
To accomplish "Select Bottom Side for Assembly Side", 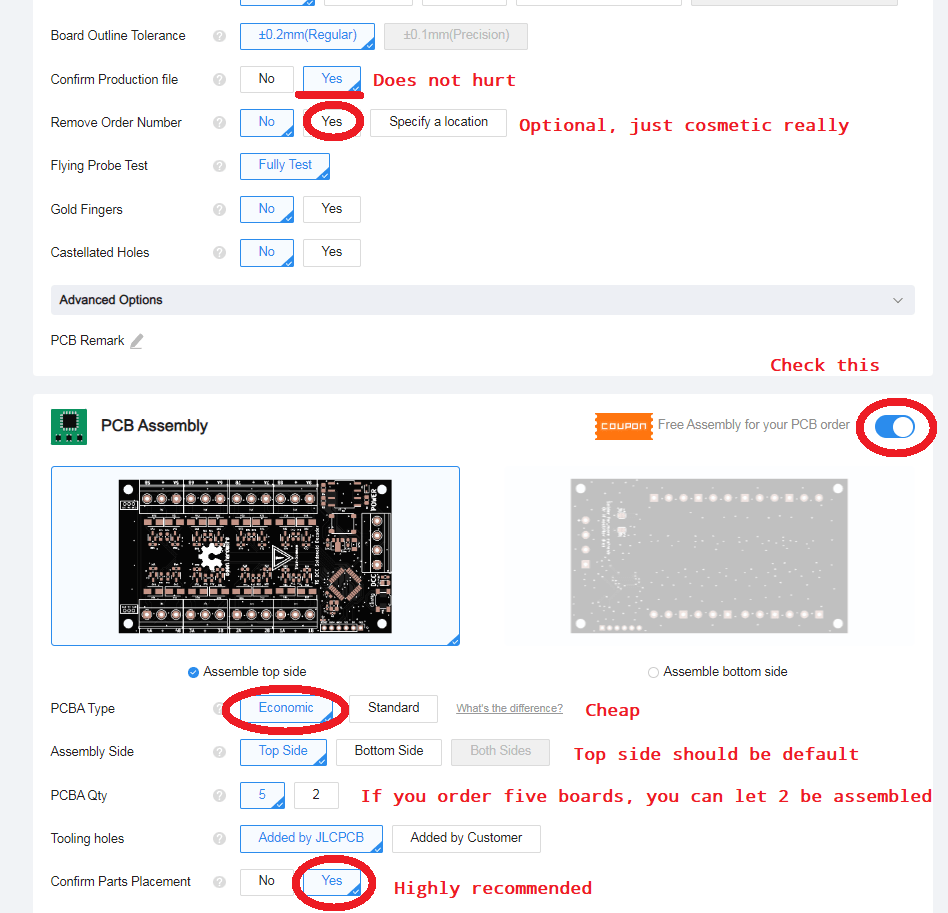I will pyautogui.click(x=389, y=752).
